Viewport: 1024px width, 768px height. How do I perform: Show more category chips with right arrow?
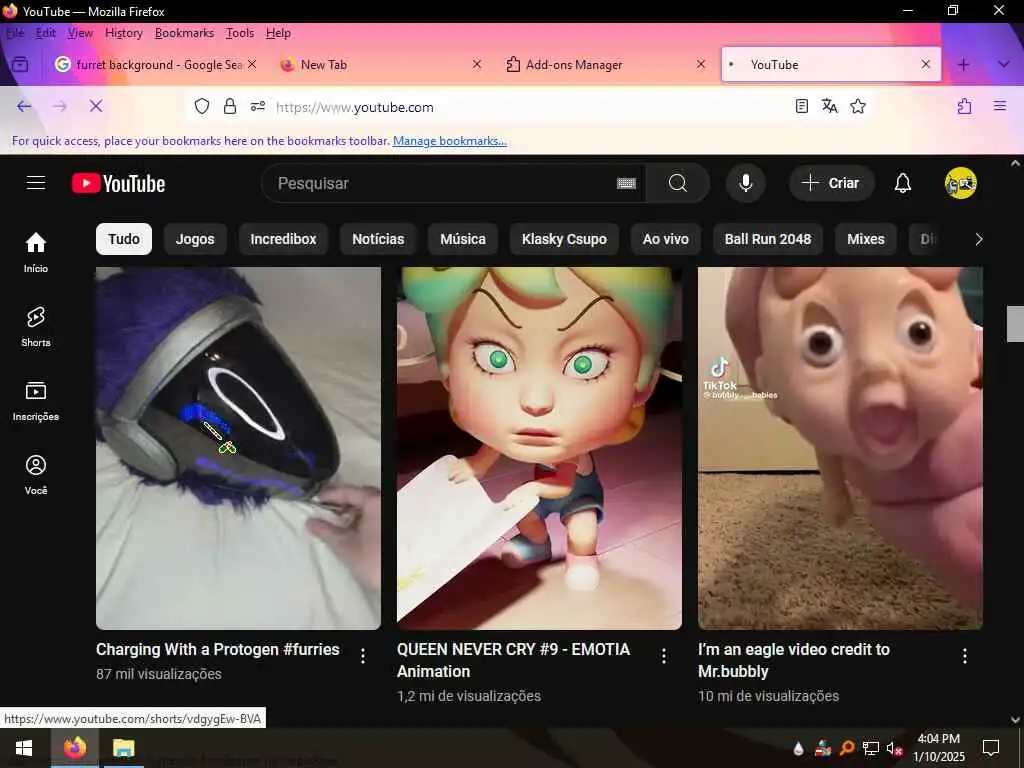978,239
